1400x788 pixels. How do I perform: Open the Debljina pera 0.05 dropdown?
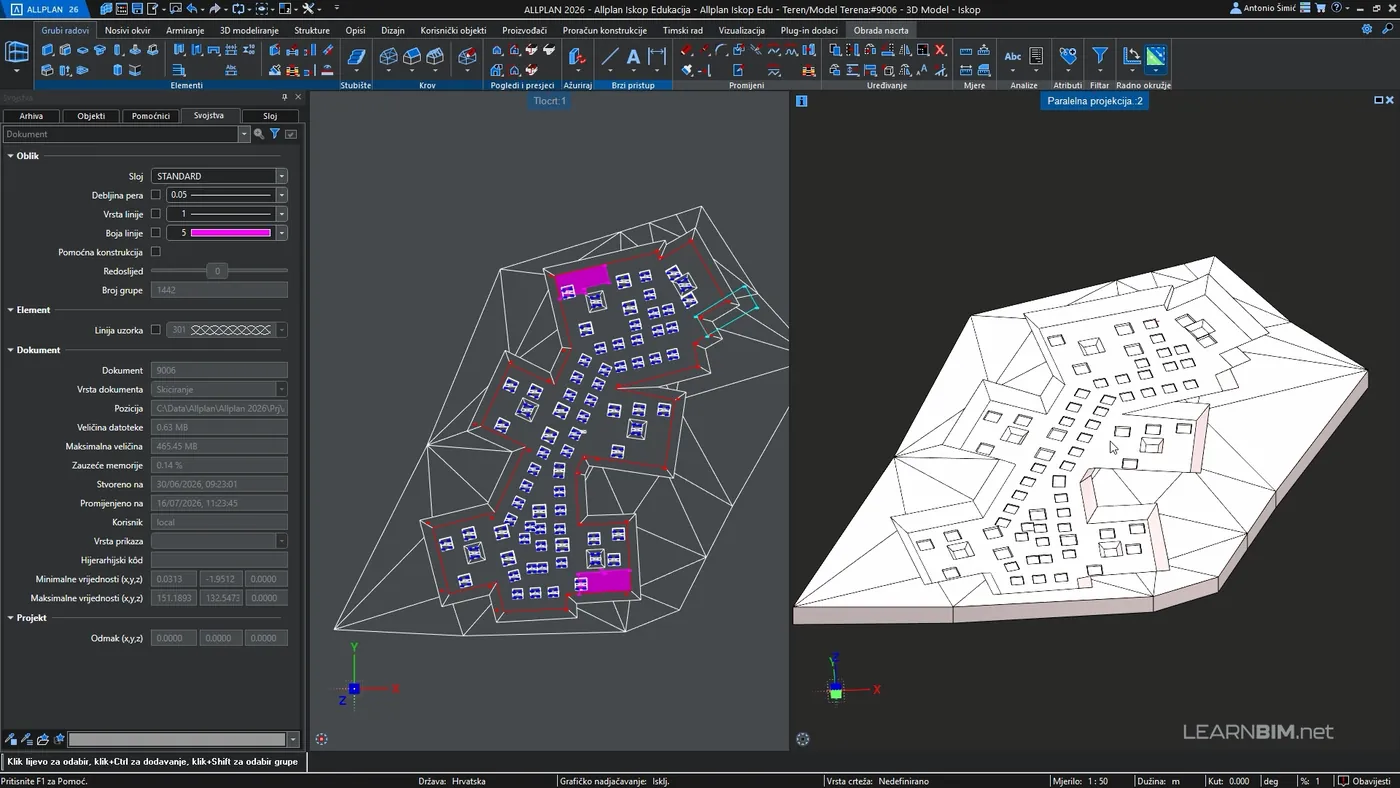coord(281,195)
